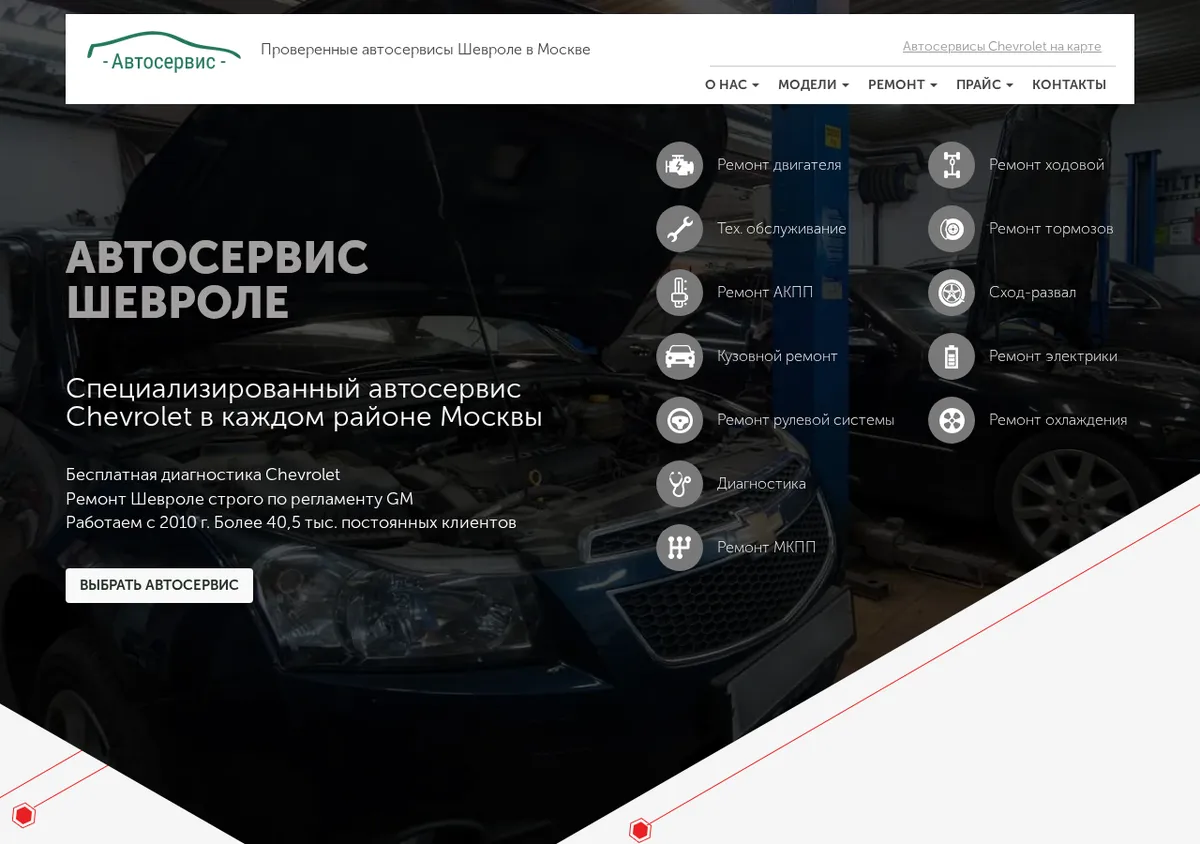Select the steering wheel icon

(680, 420)
